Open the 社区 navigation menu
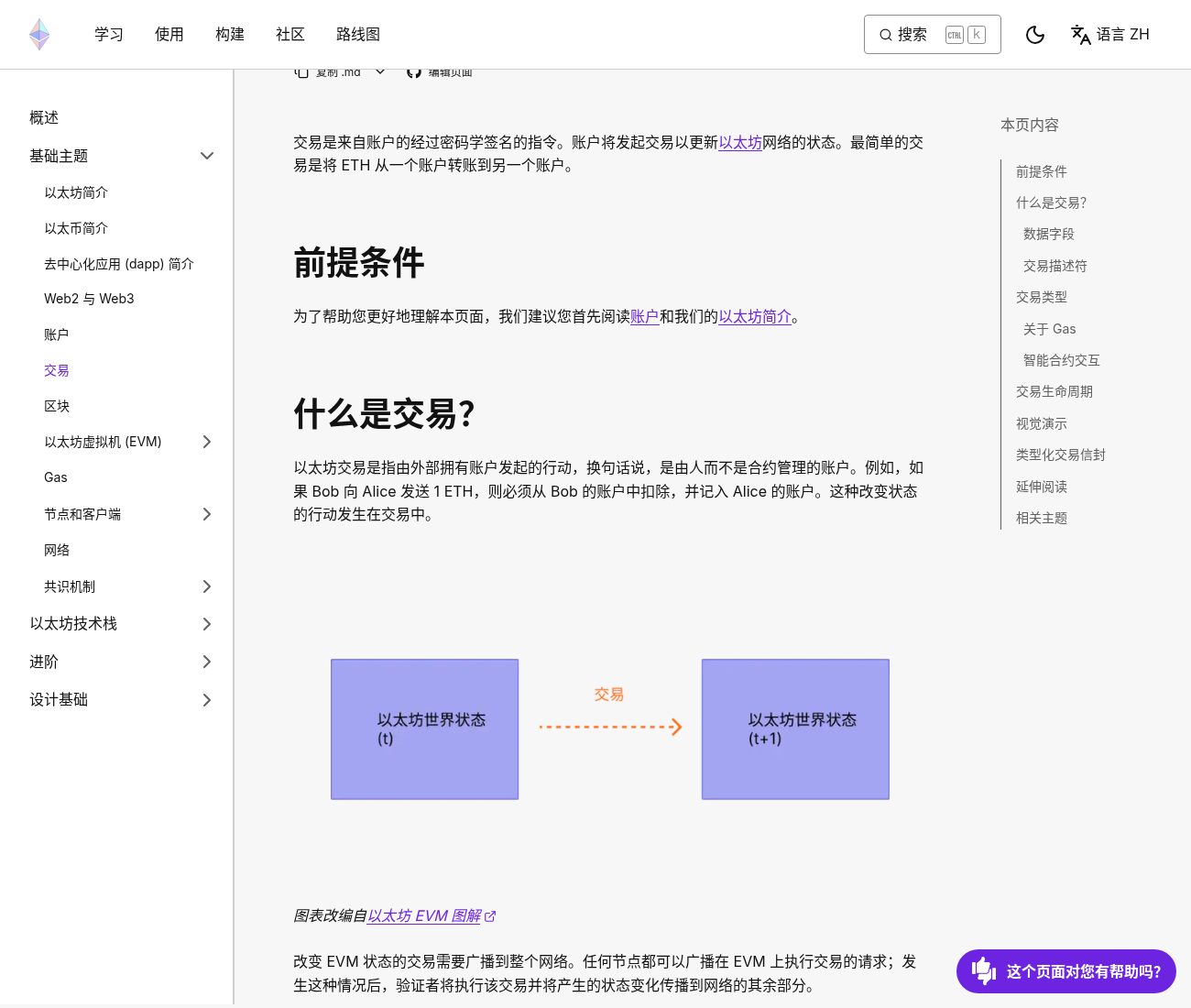The height and width of the screenshot is (1008, 1191). [x=290, y=35]
